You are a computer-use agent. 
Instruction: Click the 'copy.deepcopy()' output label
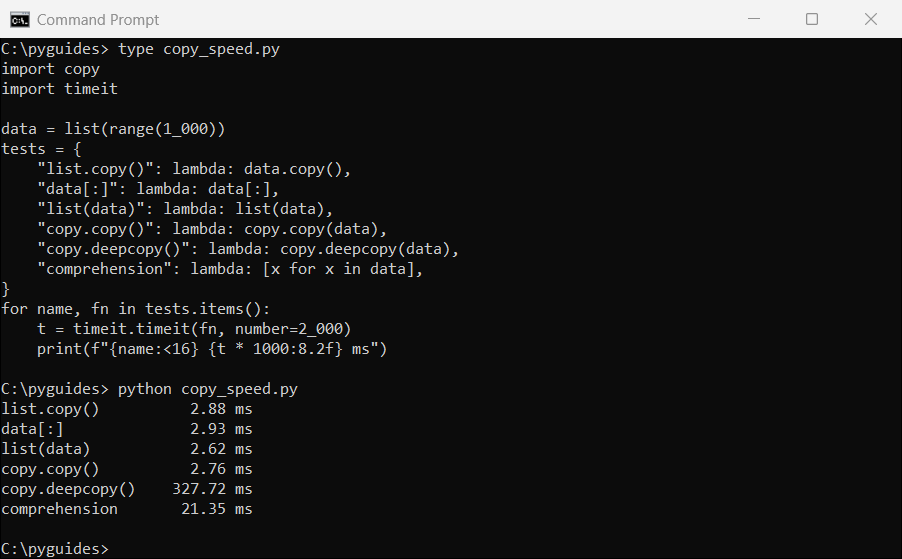click(68, 489)
